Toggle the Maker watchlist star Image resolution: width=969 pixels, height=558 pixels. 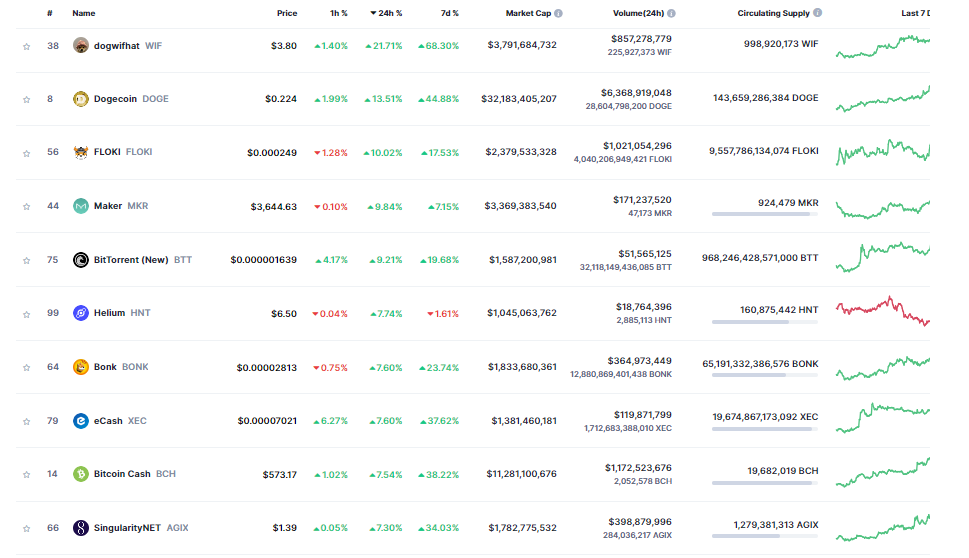coord(27,206)
